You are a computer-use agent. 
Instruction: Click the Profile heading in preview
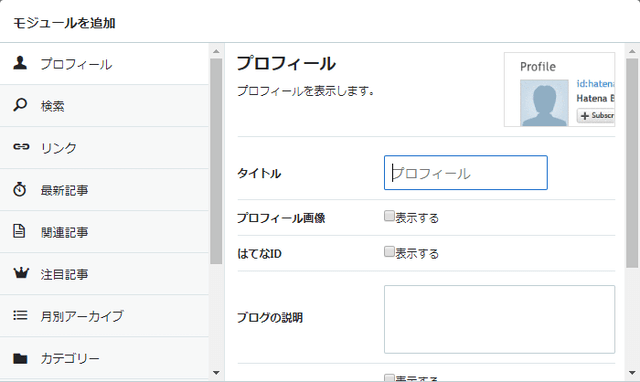[x=538, y=67]
